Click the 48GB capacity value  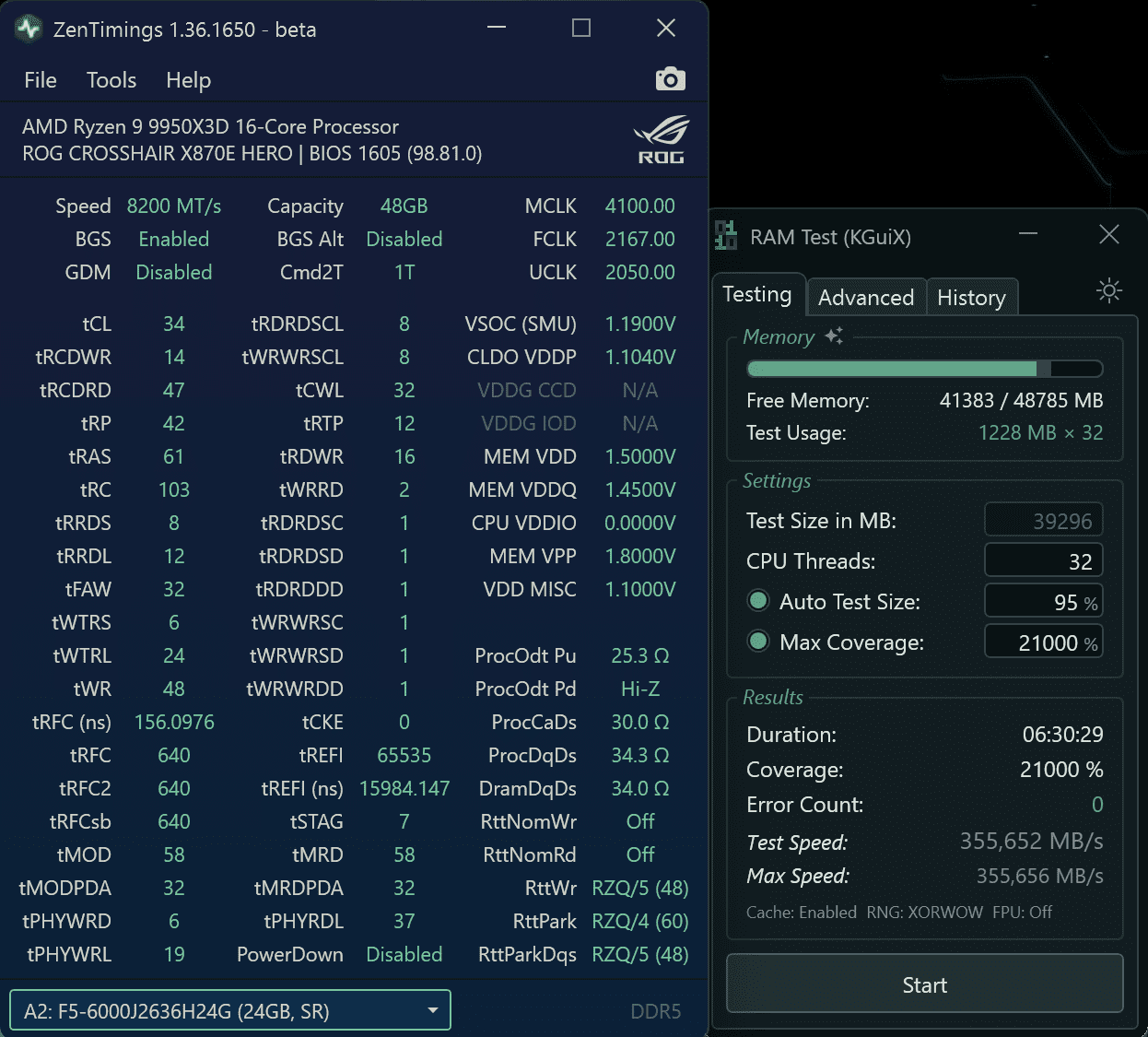tap(404, 206)
